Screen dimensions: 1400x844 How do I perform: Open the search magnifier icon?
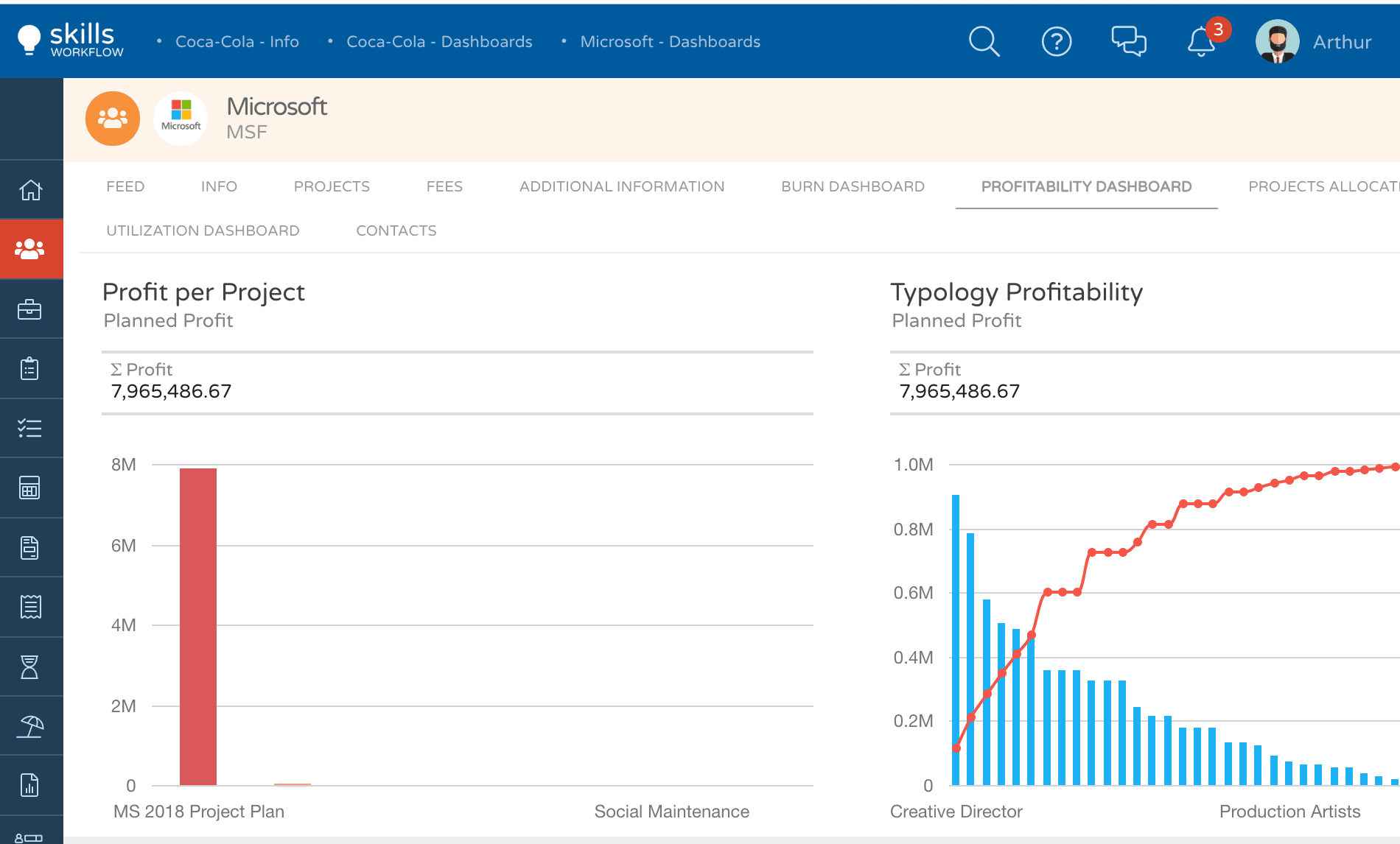[984, 42]
